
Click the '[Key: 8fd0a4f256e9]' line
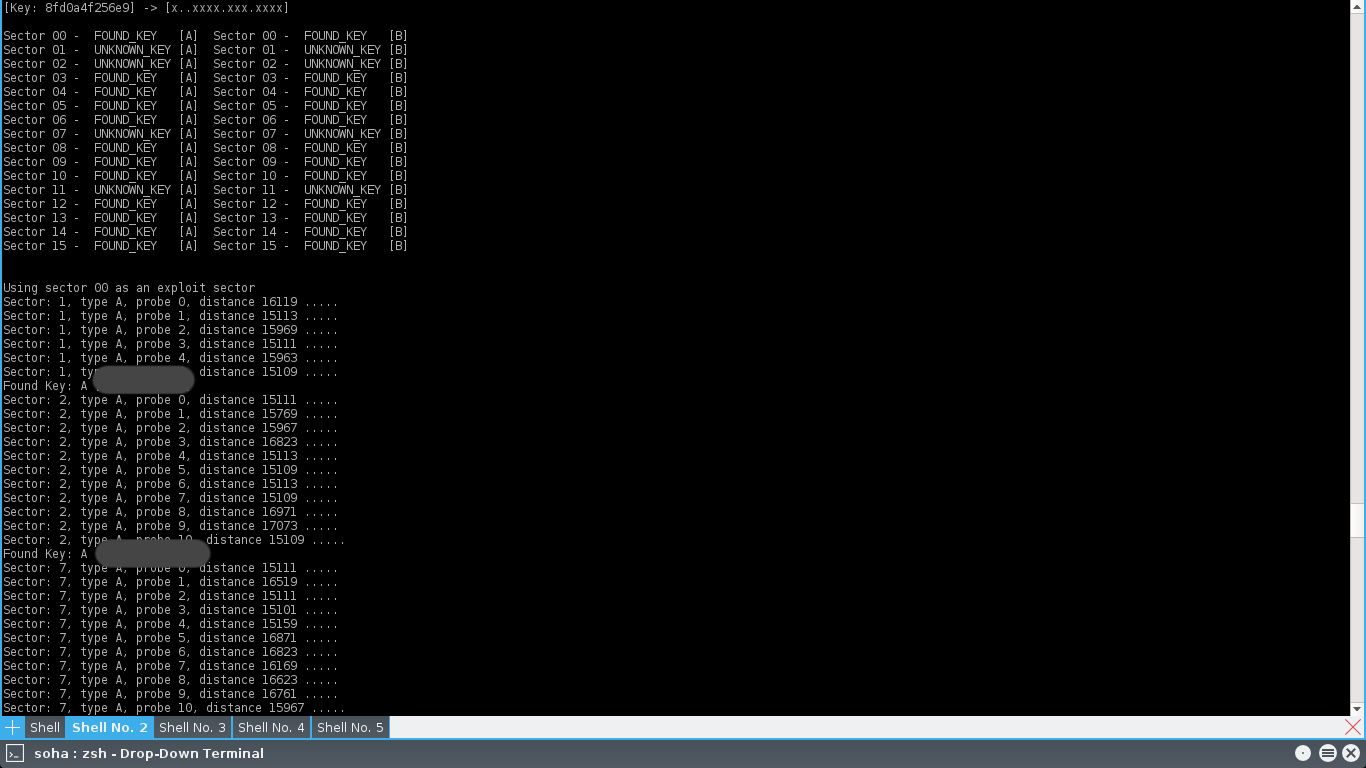[x=146, y=8]
